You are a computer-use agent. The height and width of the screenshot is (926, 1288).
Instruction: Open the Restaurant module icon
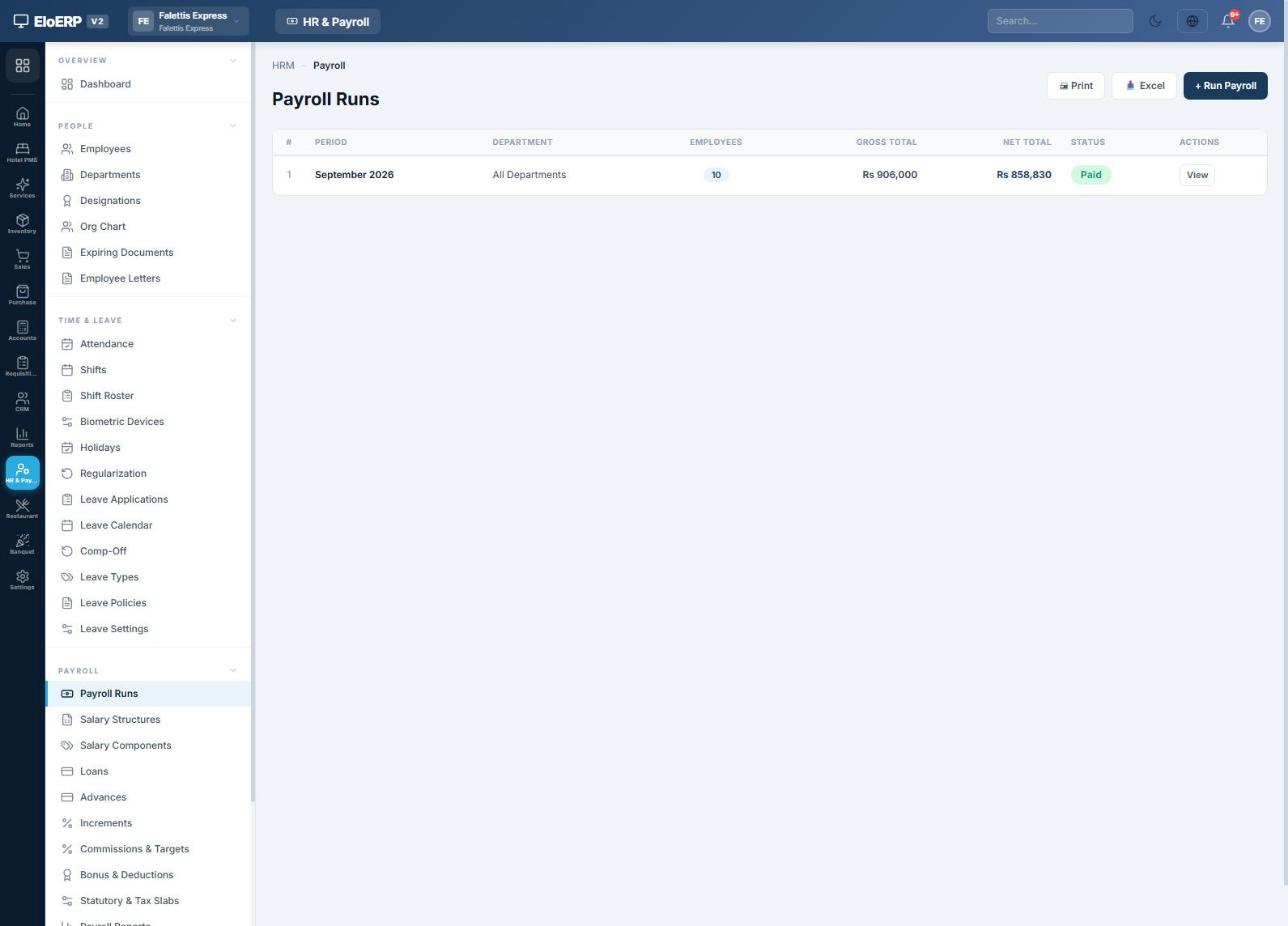22,508
